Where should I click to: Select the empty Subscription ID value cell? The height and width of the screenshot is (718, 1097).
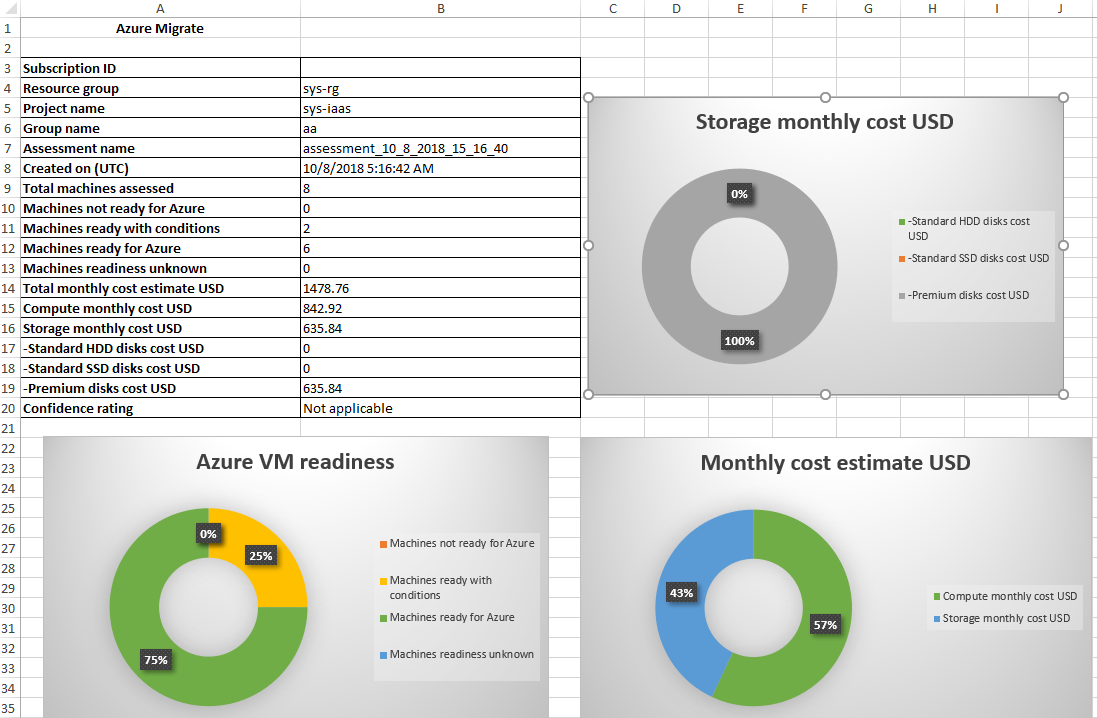pos(440,69)
